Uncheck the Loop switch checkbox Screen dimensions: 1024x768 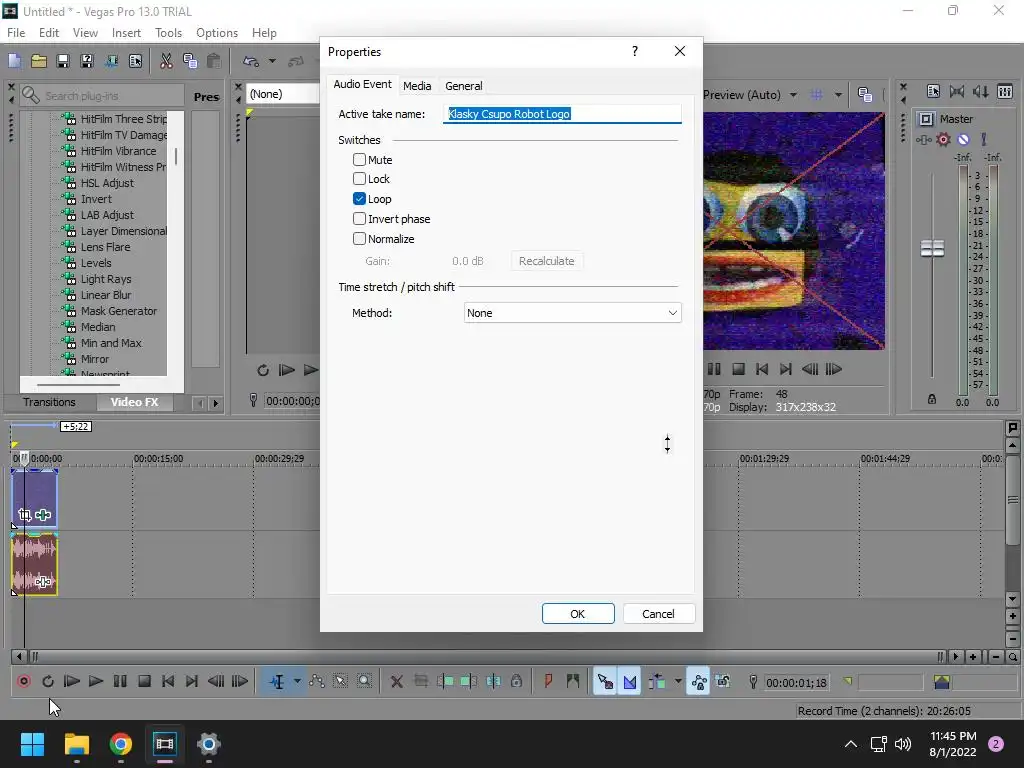(359, 199)
